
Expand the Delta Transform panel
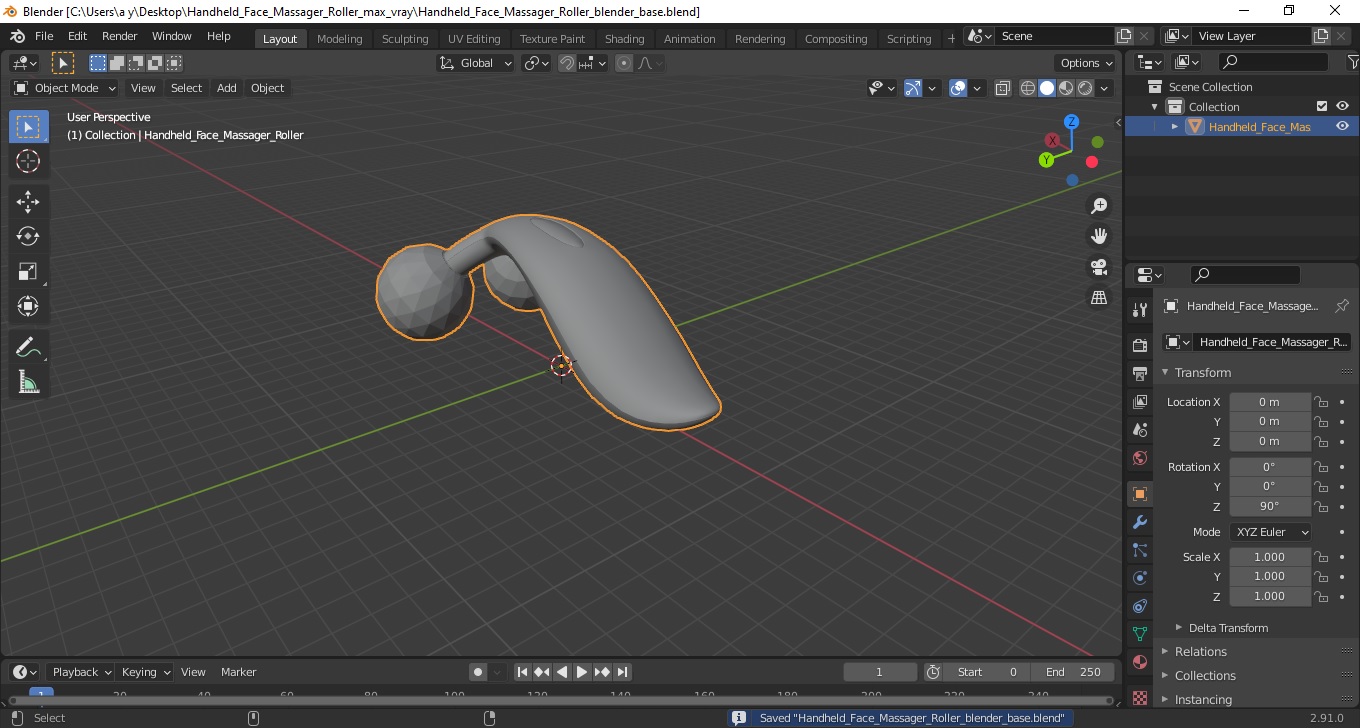point(1228,628)
